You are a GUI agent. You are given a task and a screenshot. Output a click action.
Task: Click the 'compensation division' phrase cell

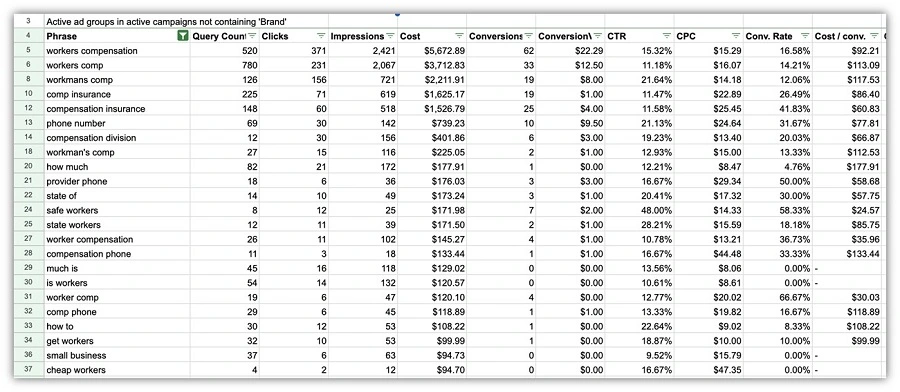coord(117,138)
